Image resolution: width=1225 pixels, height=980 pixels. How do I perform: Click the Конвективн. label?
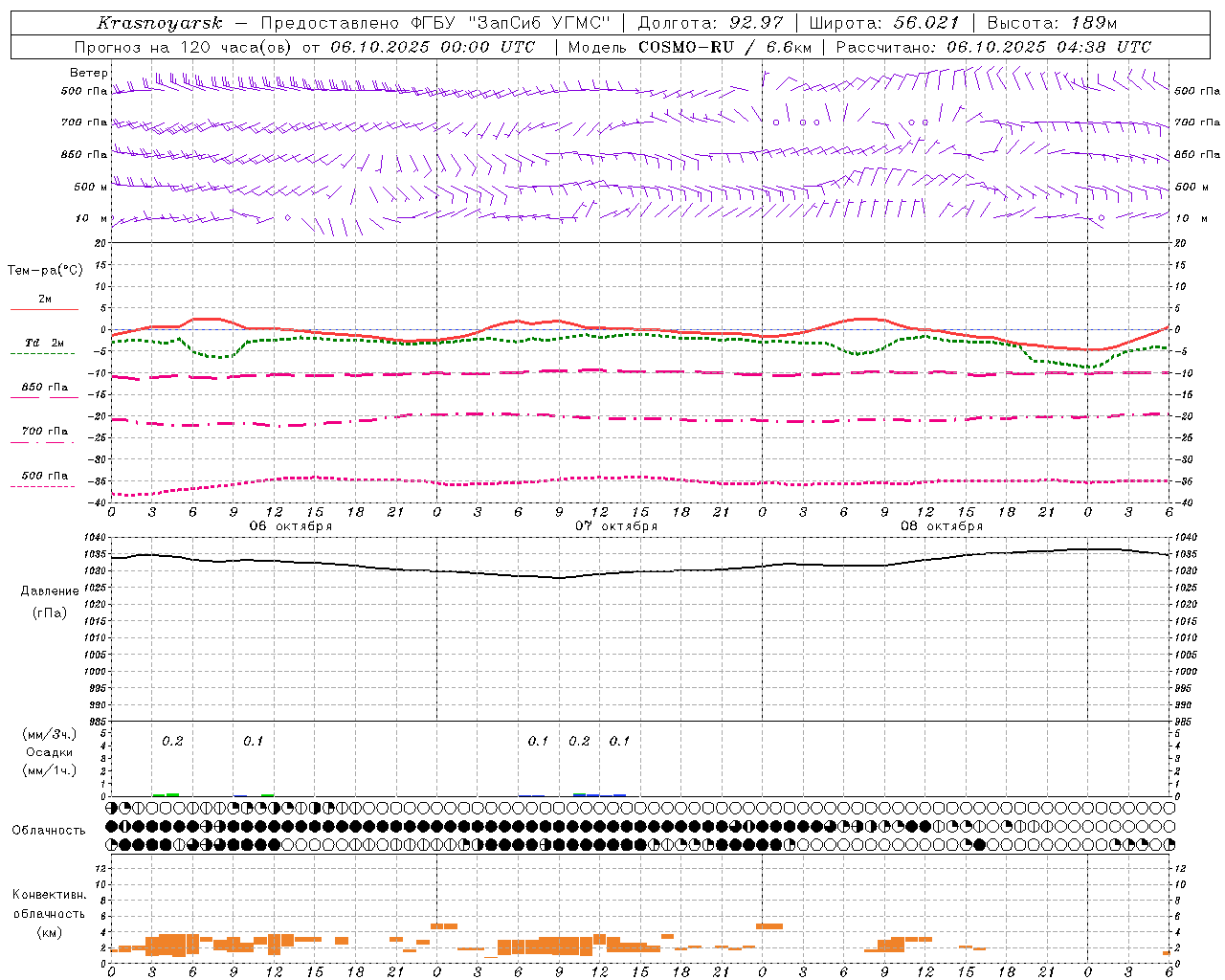pos(49,895)
